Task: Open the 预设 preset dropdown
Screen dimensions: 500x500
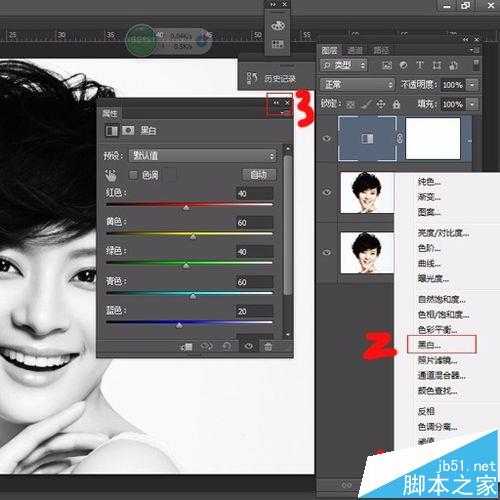Action: point(202,155)
